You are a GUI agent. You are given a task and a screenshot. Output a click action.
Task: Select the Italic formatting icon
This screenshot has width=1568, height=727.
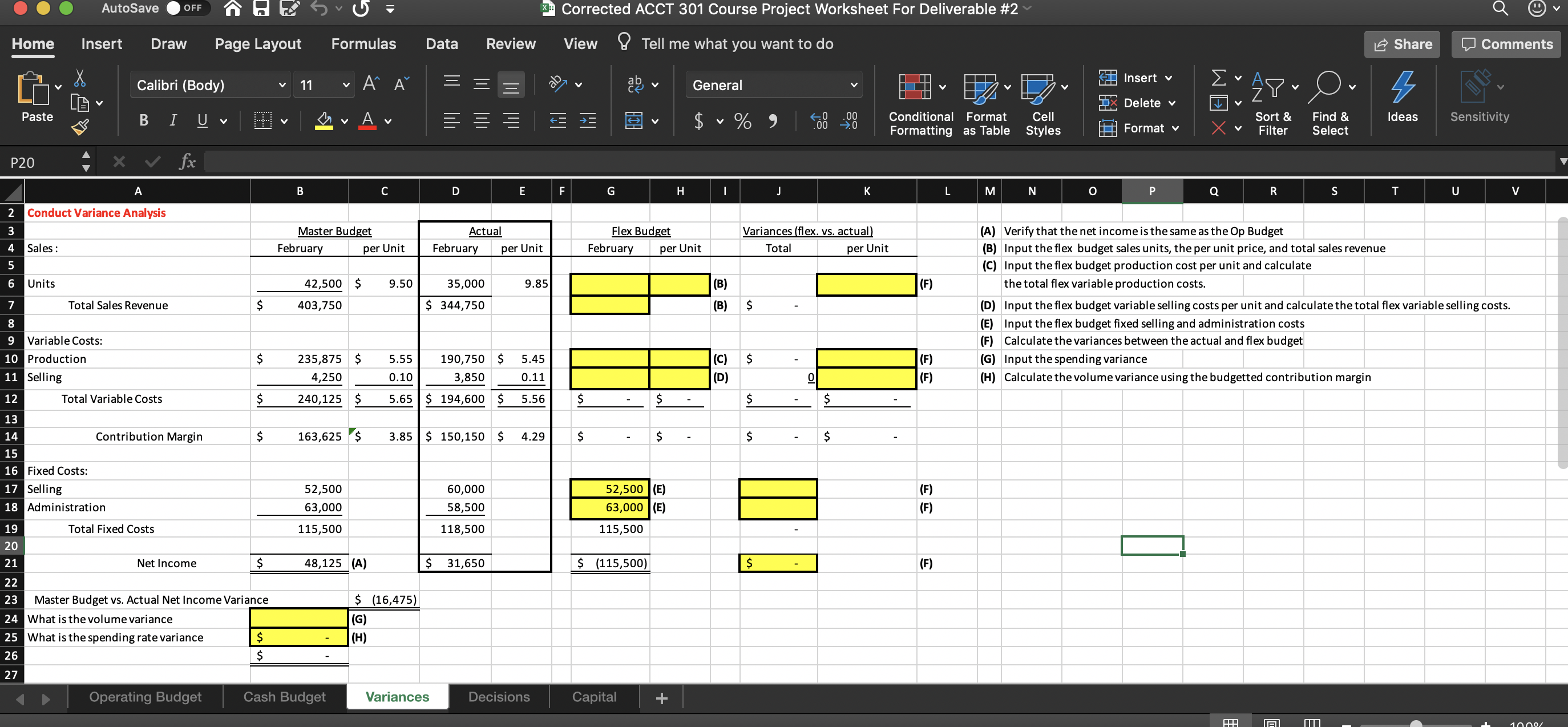pyautogui.click(x=172, y=120)
